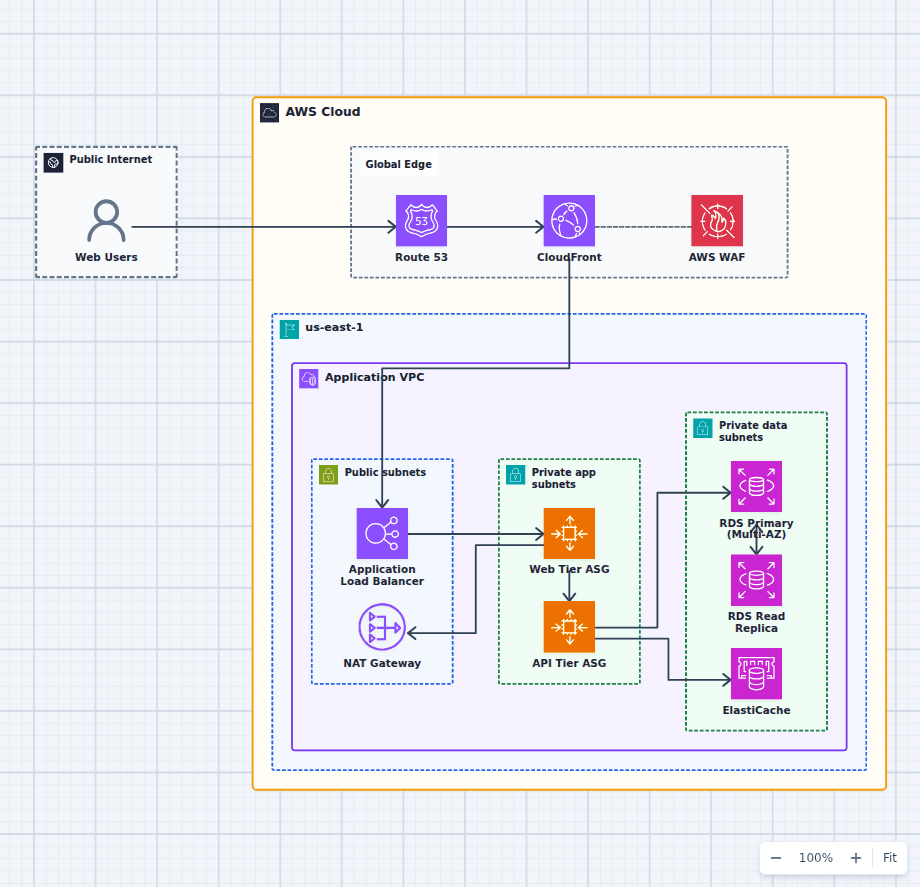The height and width of the screenshot is (887, 920).
Task: Select the Private app subnets lock icon
Action: click(516, 475)
